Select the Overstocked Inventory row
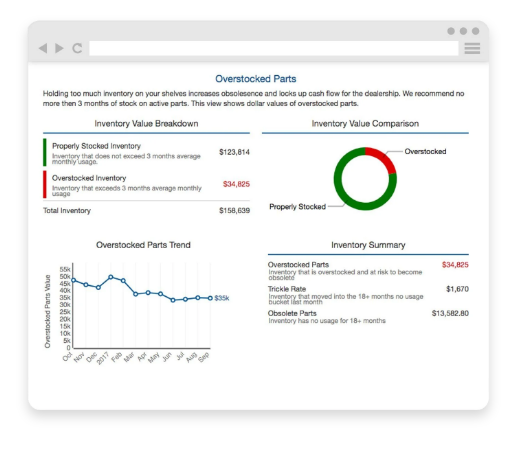The image size is (517, 454). click(146, 185)
